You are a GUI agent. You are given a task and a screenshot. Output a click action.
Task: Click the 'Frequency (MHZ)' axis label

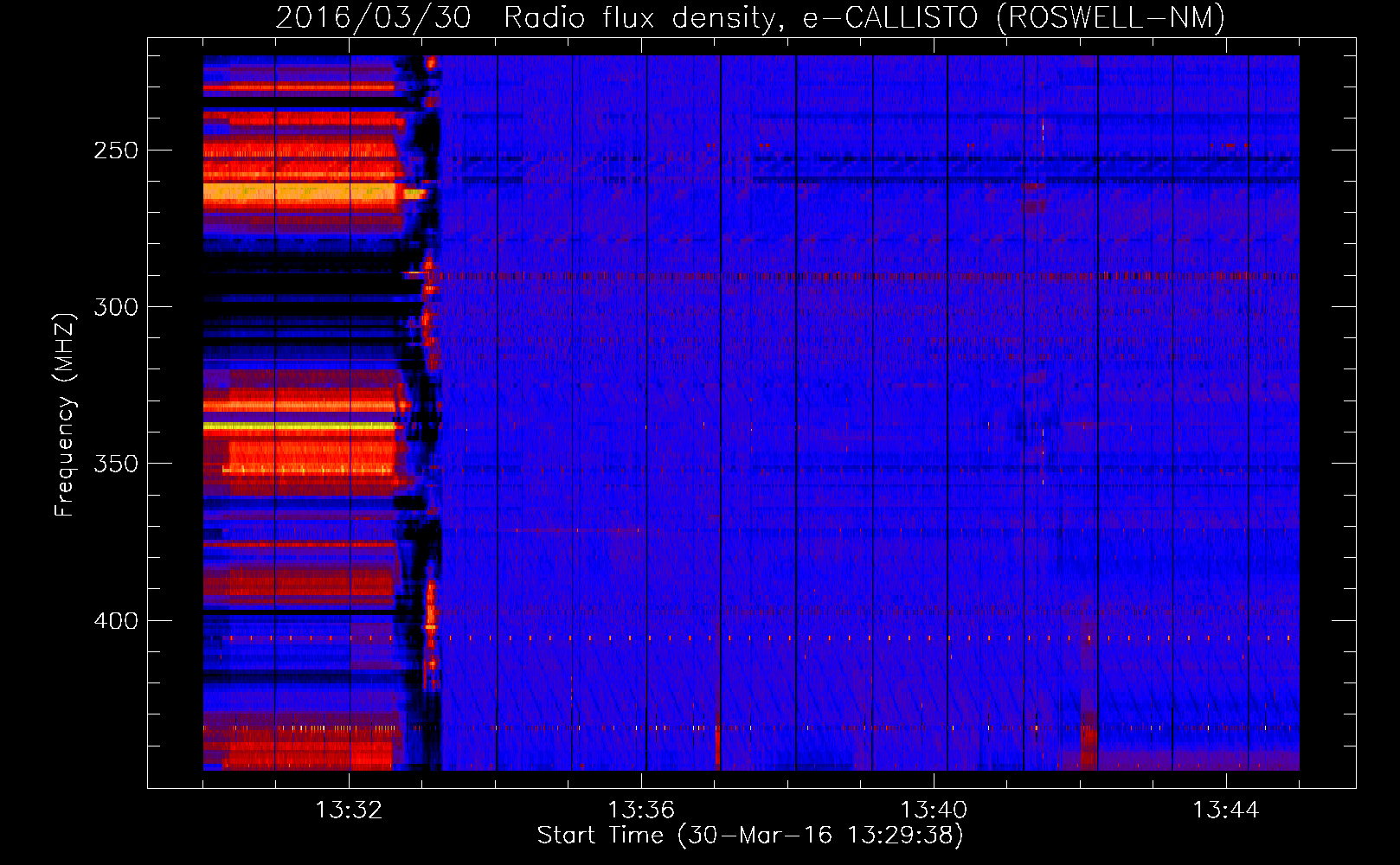(65, 415)
